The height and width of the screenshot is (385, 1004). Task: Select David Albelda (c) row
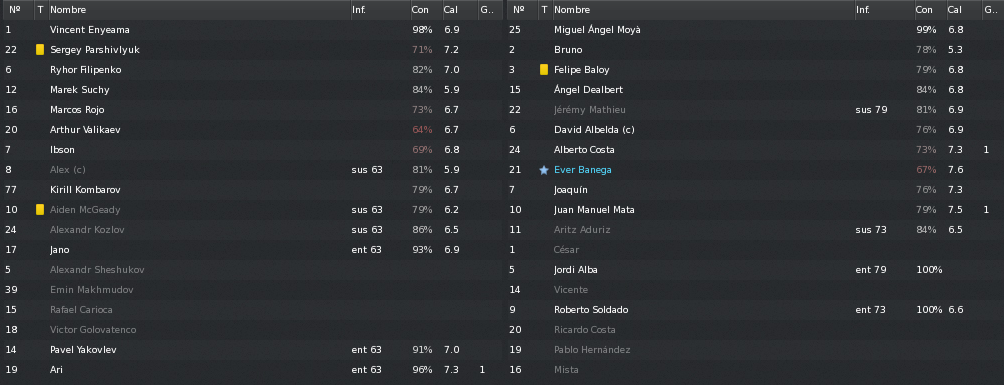tap(756, 129)
